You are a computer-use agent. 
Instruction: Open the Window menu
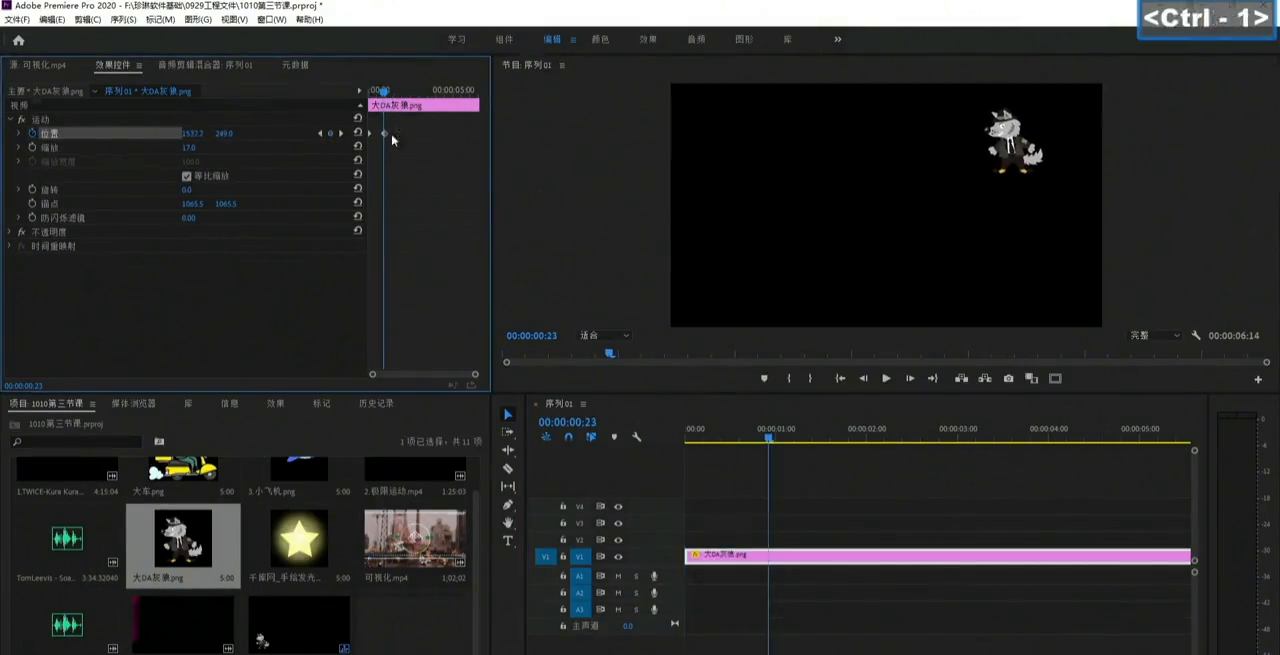point(271,20)
